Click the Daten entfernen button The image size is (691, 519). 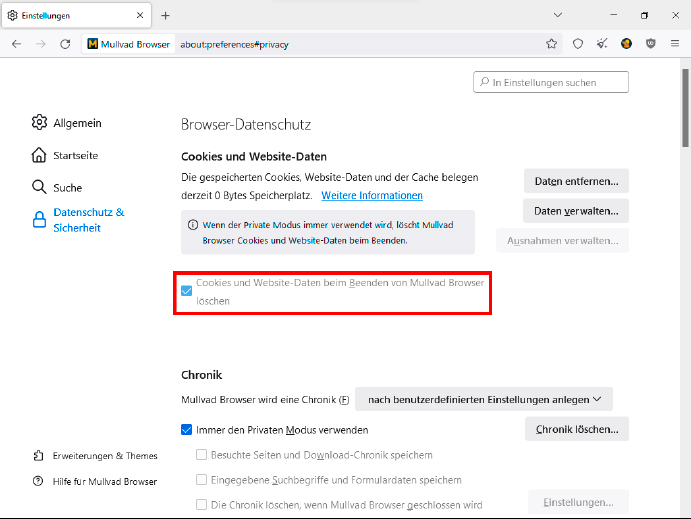click(x=576, y=181)
